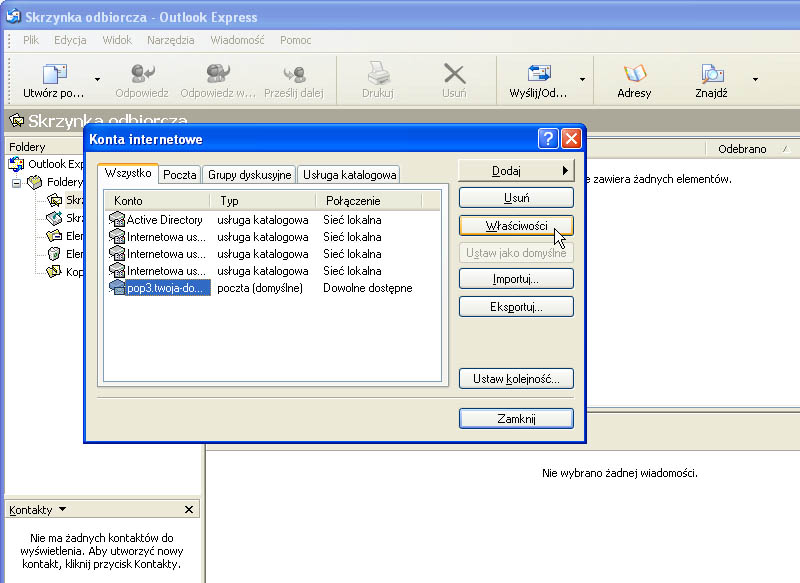Open the Plik menu

[31, 40]
